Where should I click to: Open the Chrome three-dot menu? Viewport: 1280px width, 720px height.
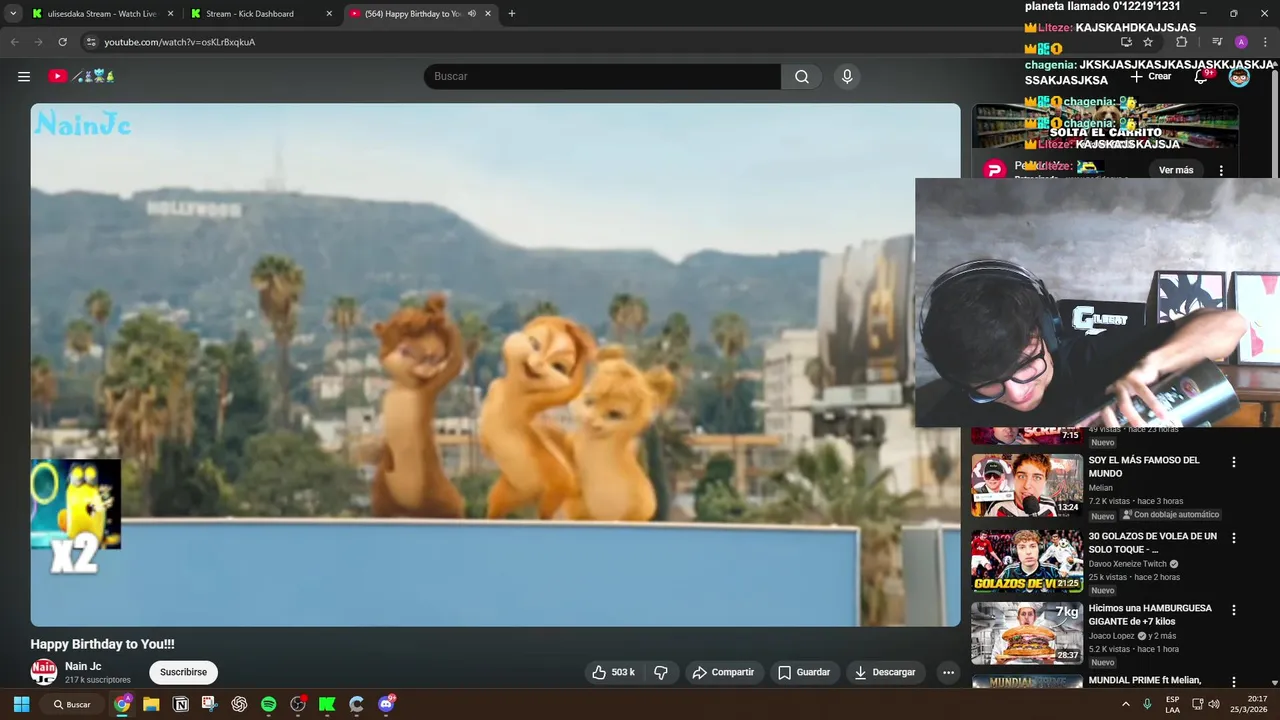click(1265, 42)
